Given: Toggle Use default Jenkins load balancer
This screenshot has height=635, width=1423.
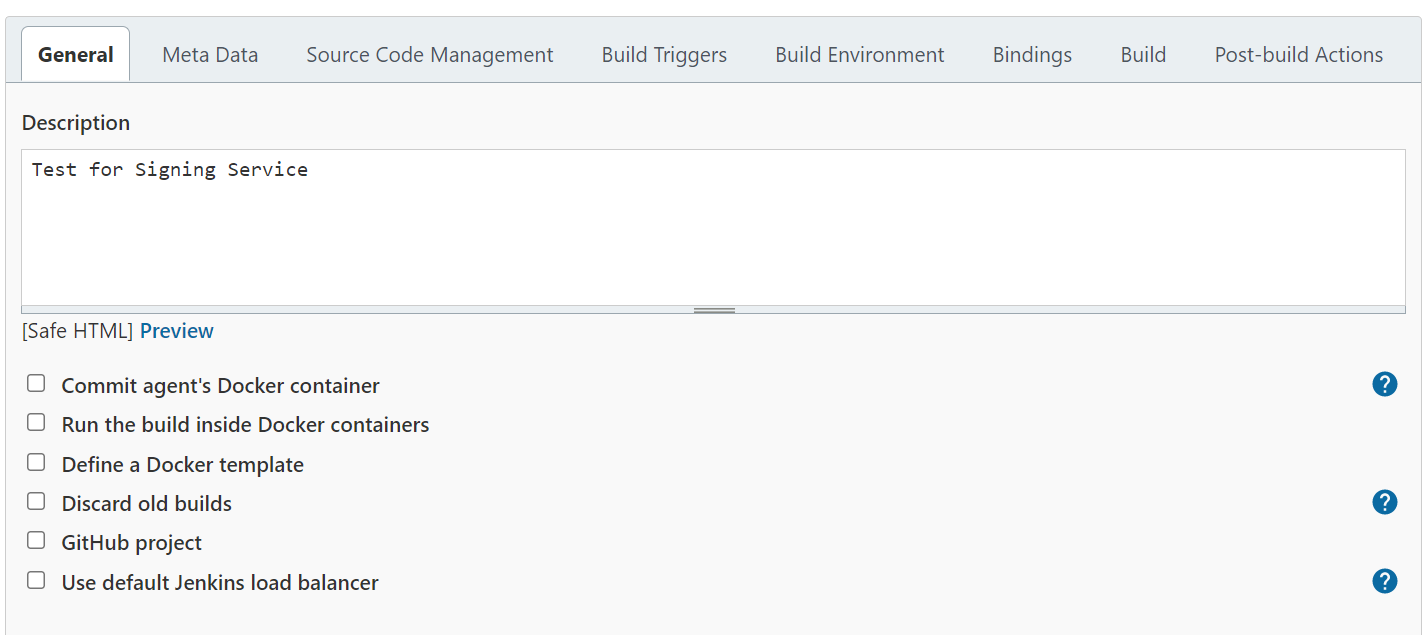Looking at the screenshot, I should coord(36,580).
